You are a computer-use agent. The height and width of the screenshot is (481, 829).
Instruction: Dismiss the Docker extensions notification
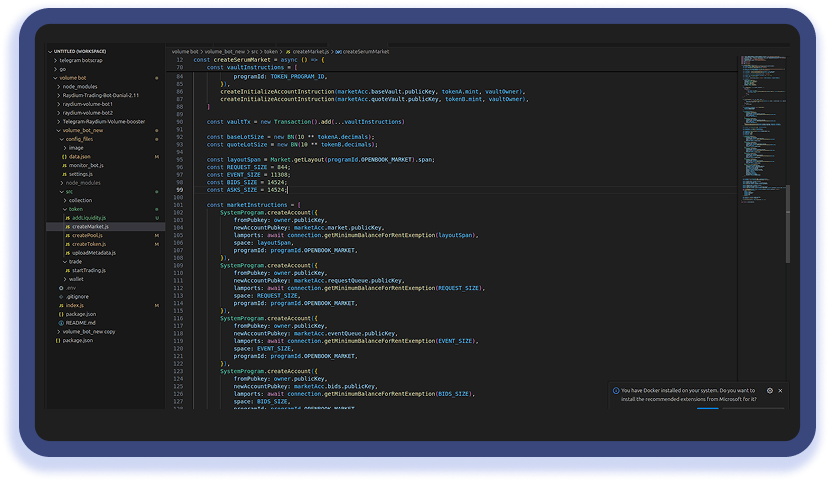[x=780, y=391]
